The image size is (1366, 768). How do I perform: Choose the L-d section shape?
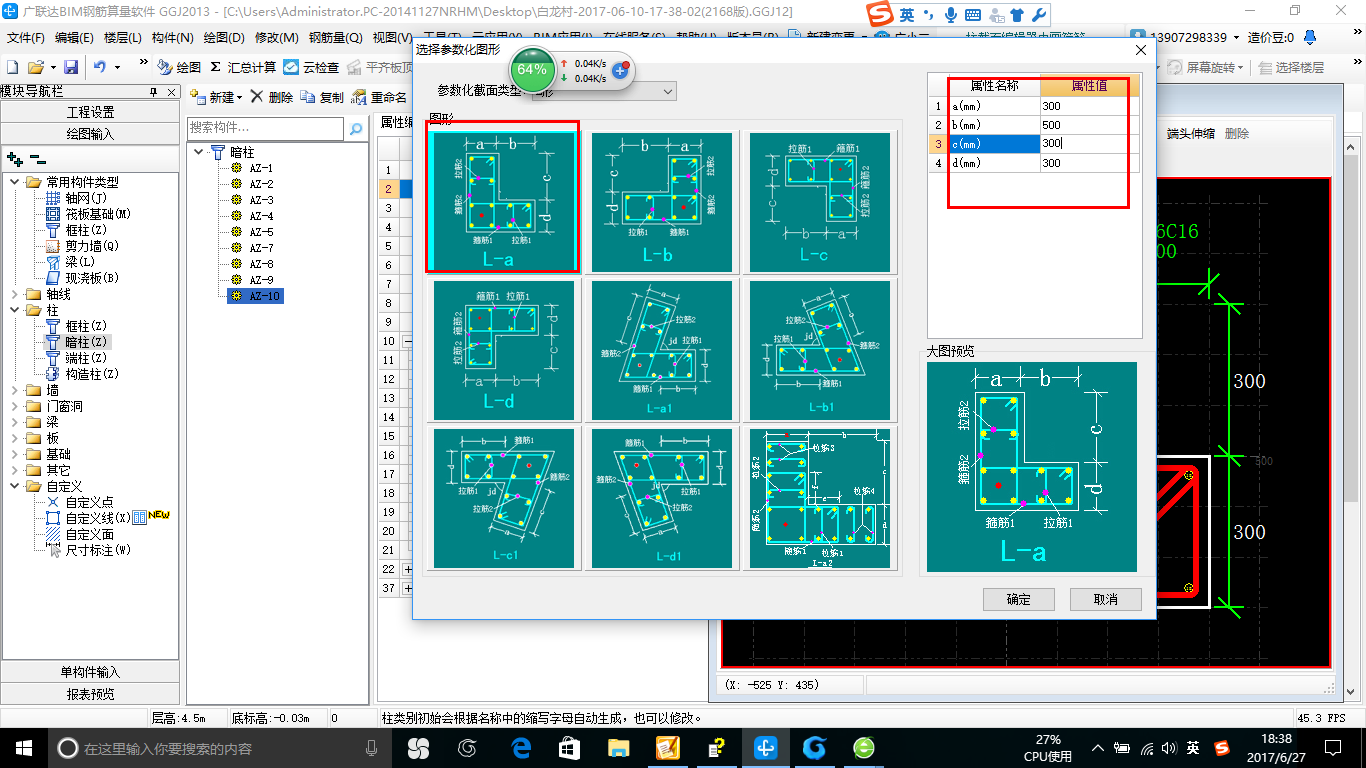pyautogui.click(x=503, y=350)
